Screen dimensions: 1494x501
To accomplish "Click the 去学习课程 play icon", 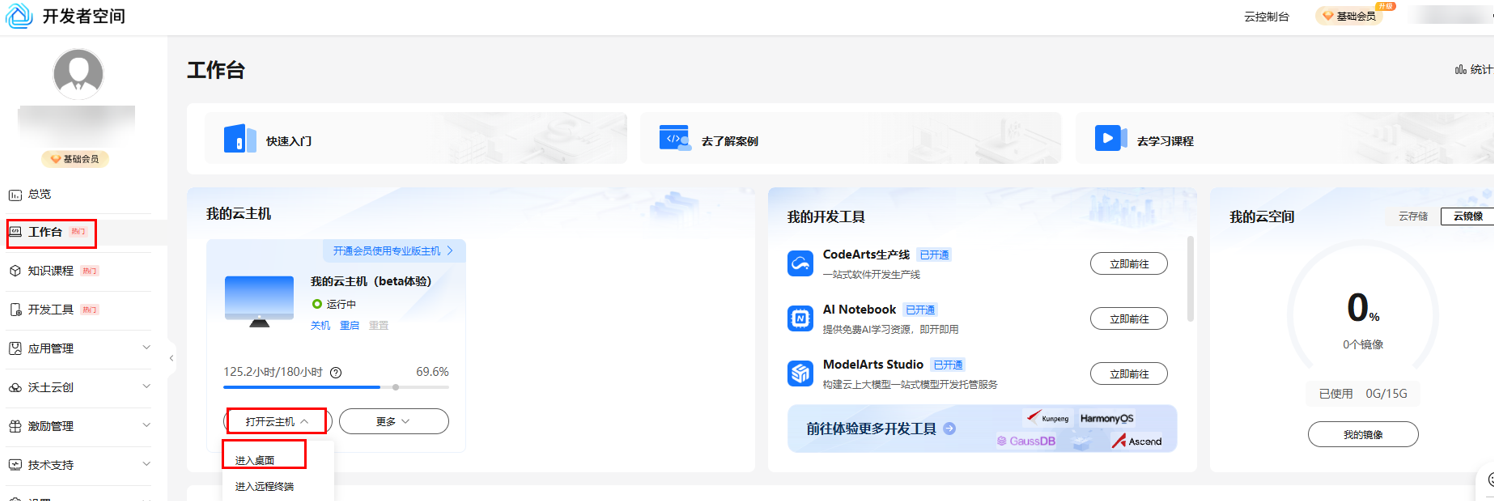I will click(x=1110, y=139).
